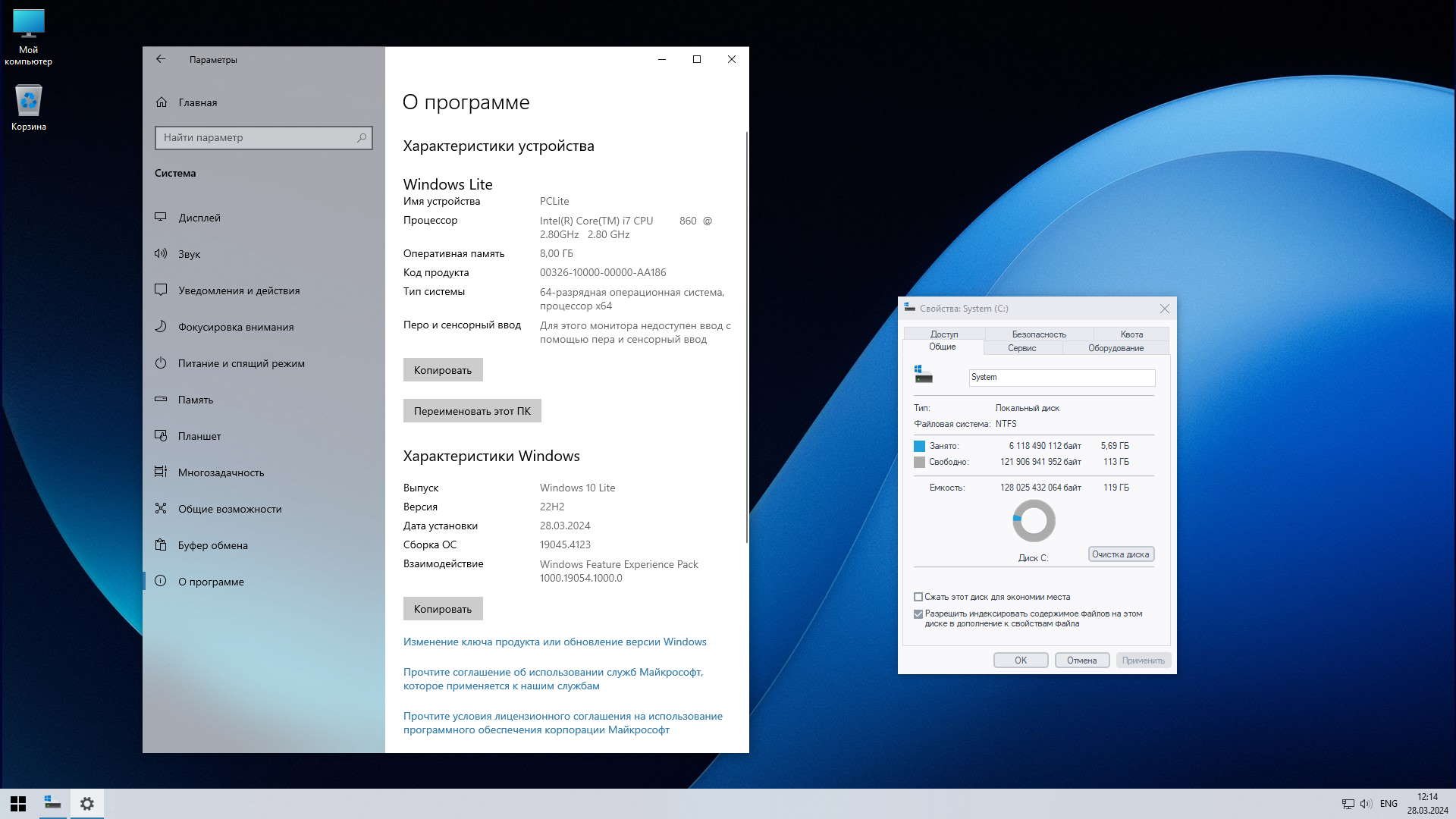
Task: Open the Hardware tab in properties
Action: pyautogui.click(x=1116, y=348)
